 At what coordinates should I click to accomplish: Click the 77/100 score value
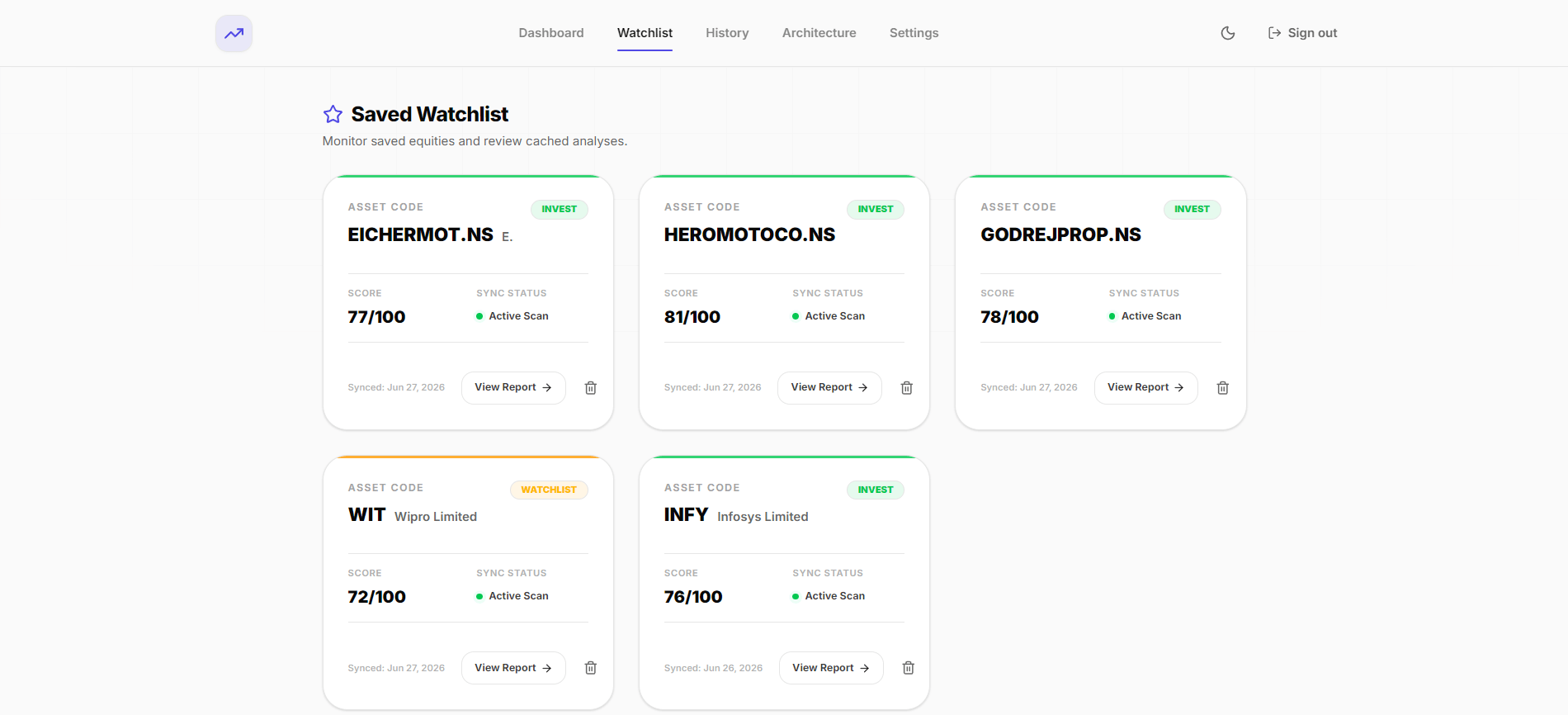[x=376, y=317]
